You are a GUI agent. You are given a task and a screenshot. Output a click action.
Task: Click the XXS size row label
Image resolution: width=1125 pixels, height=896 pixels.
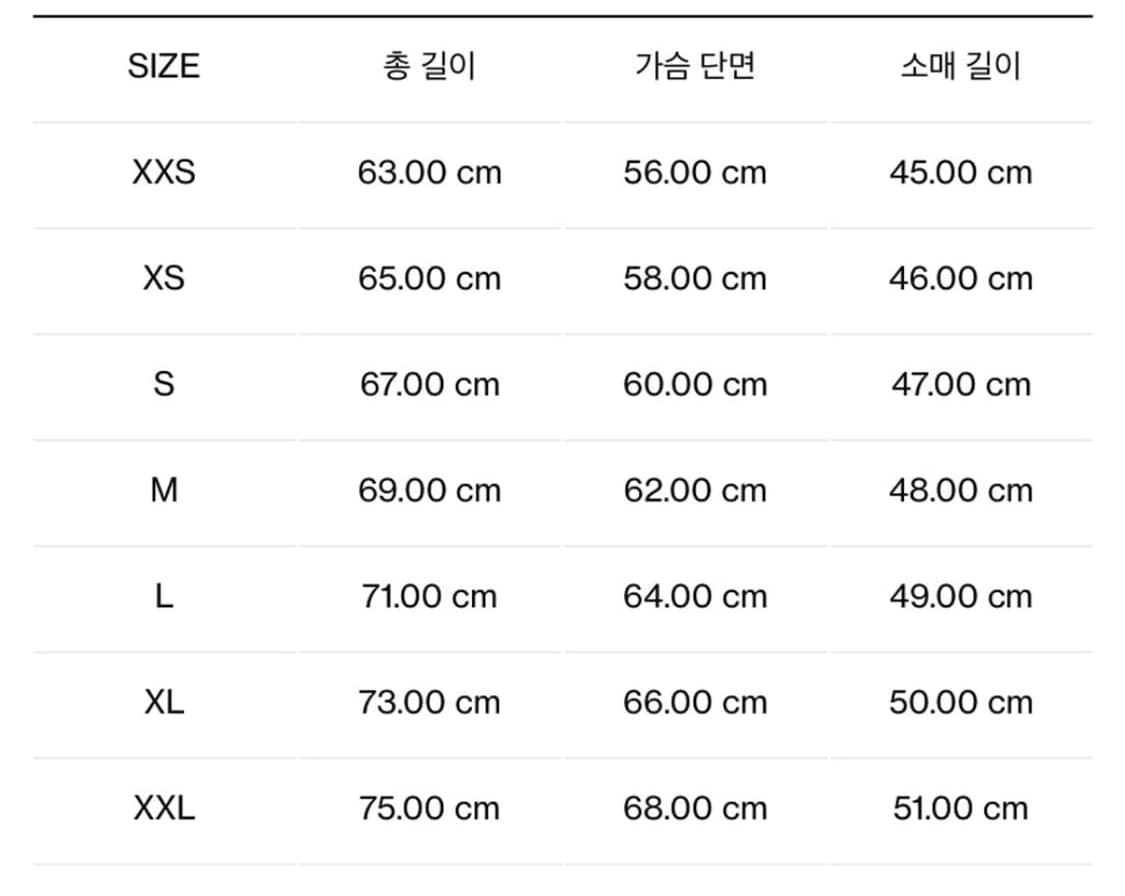164,173
